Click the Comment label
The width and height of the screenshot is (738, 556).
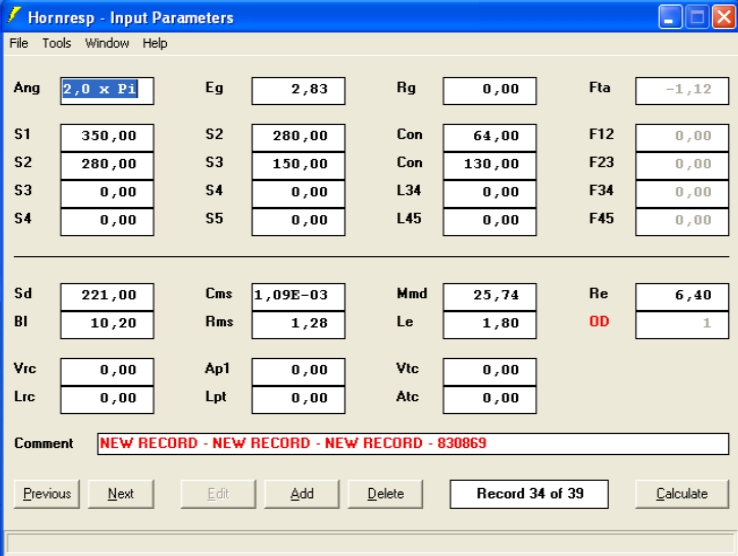click(x=44, y=443)
